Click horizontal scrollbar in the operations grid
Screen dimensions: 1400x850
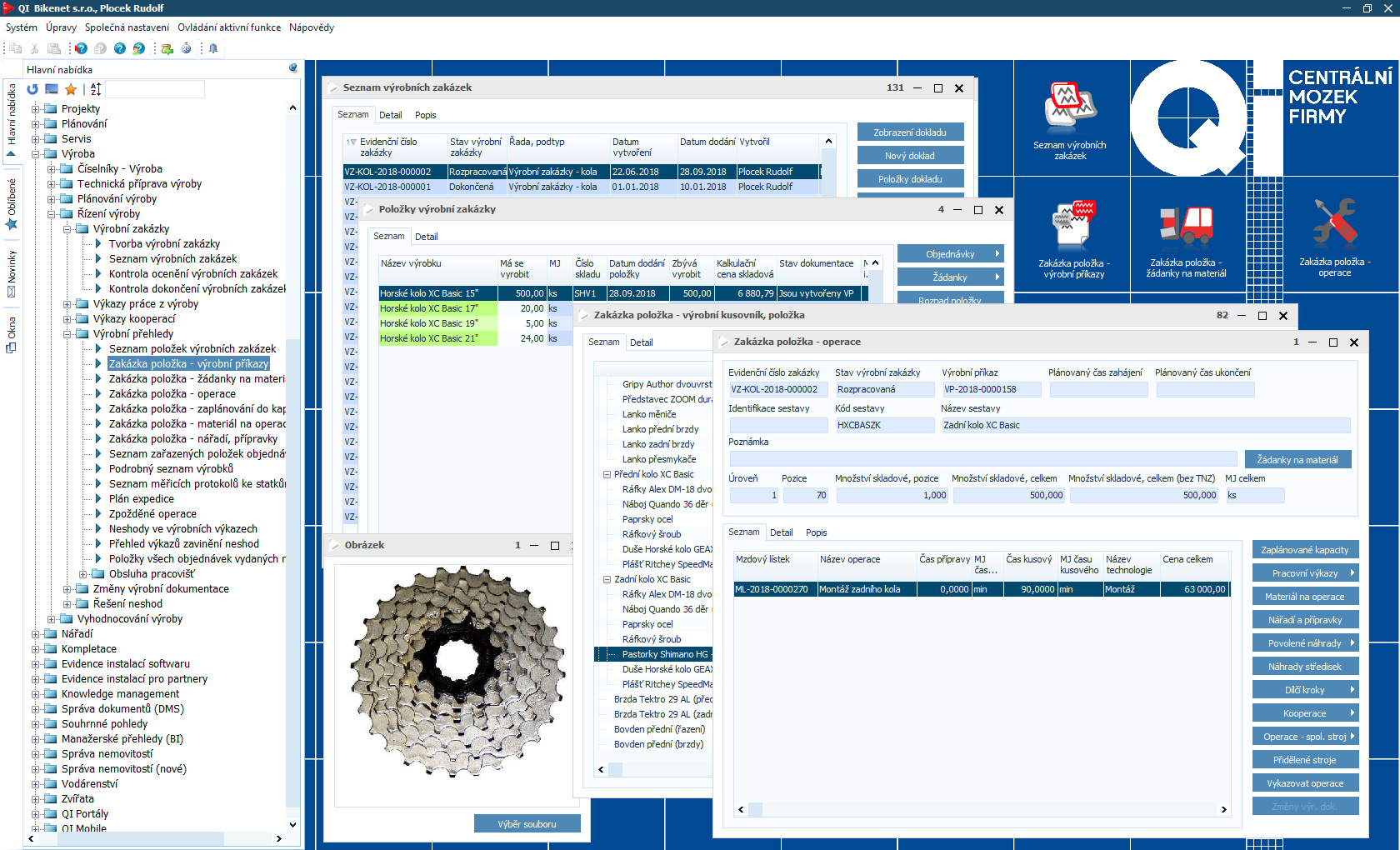(x=981, y=809)
